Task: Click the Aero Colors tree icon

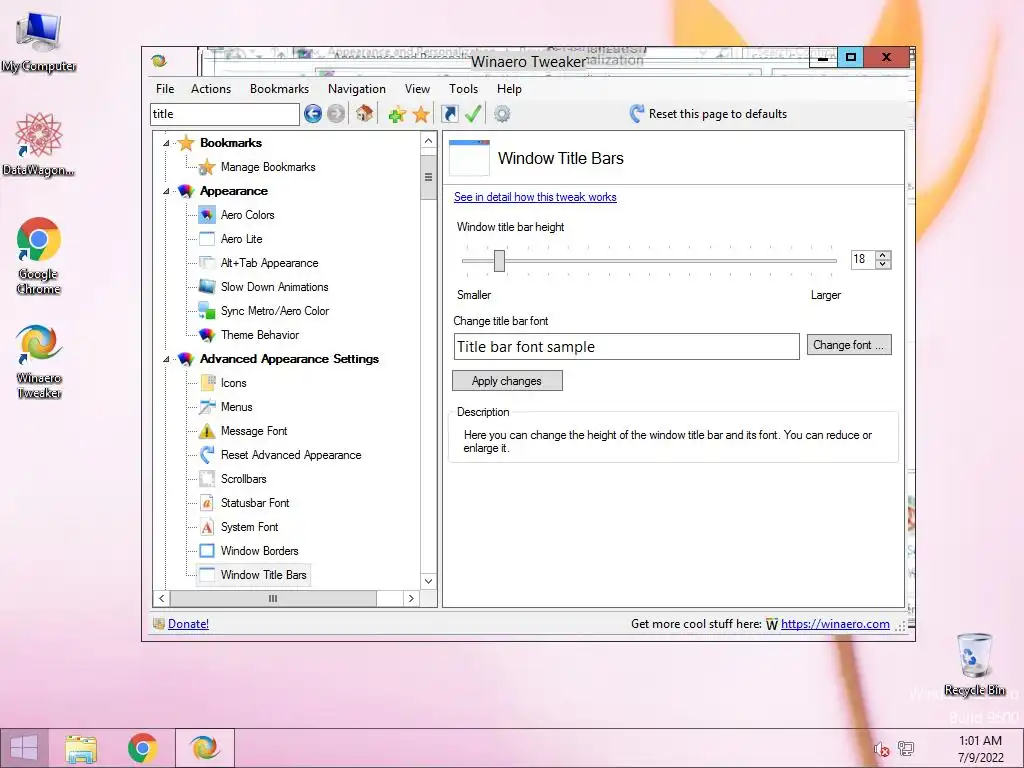Action: click(x=207, y=215)
